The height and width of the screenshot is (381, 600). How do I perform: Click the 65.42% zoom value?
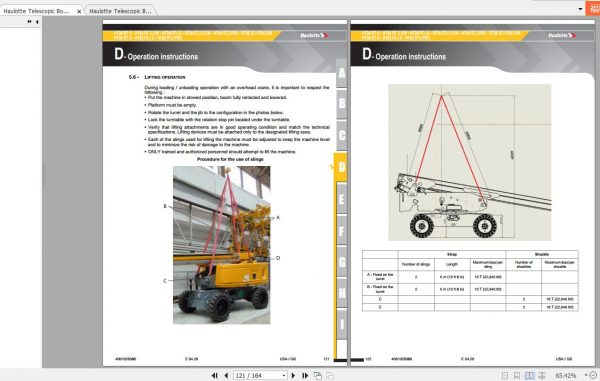566,376
